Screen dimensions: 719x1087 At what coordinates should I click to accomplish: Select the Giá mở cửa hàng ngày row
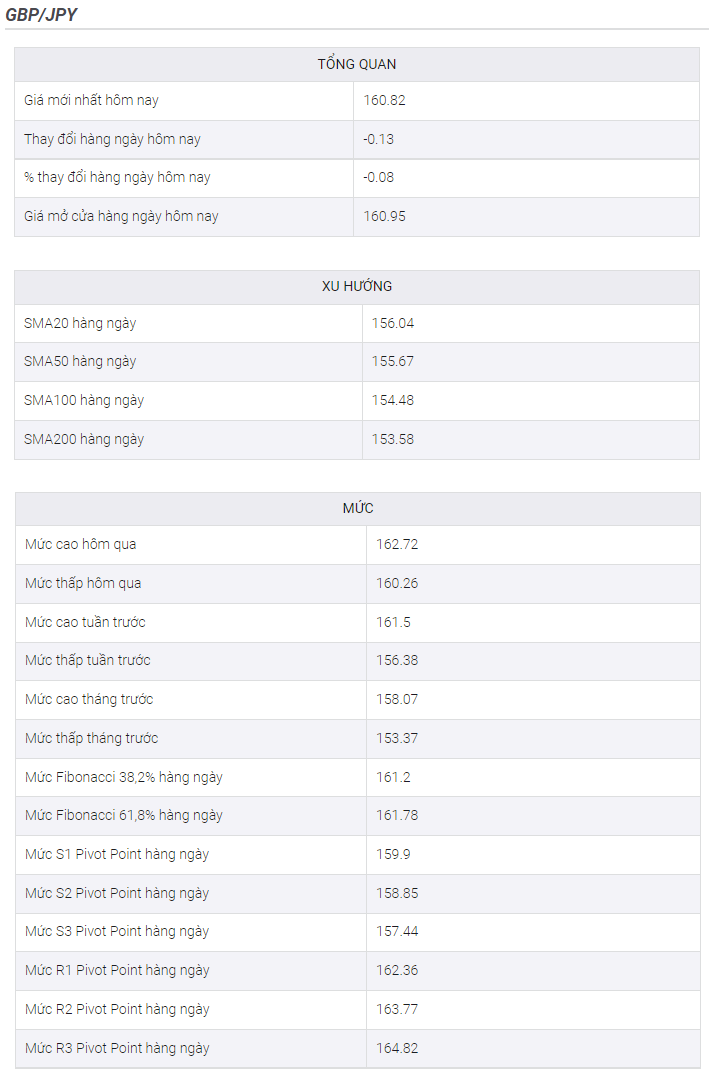[357, 216]
